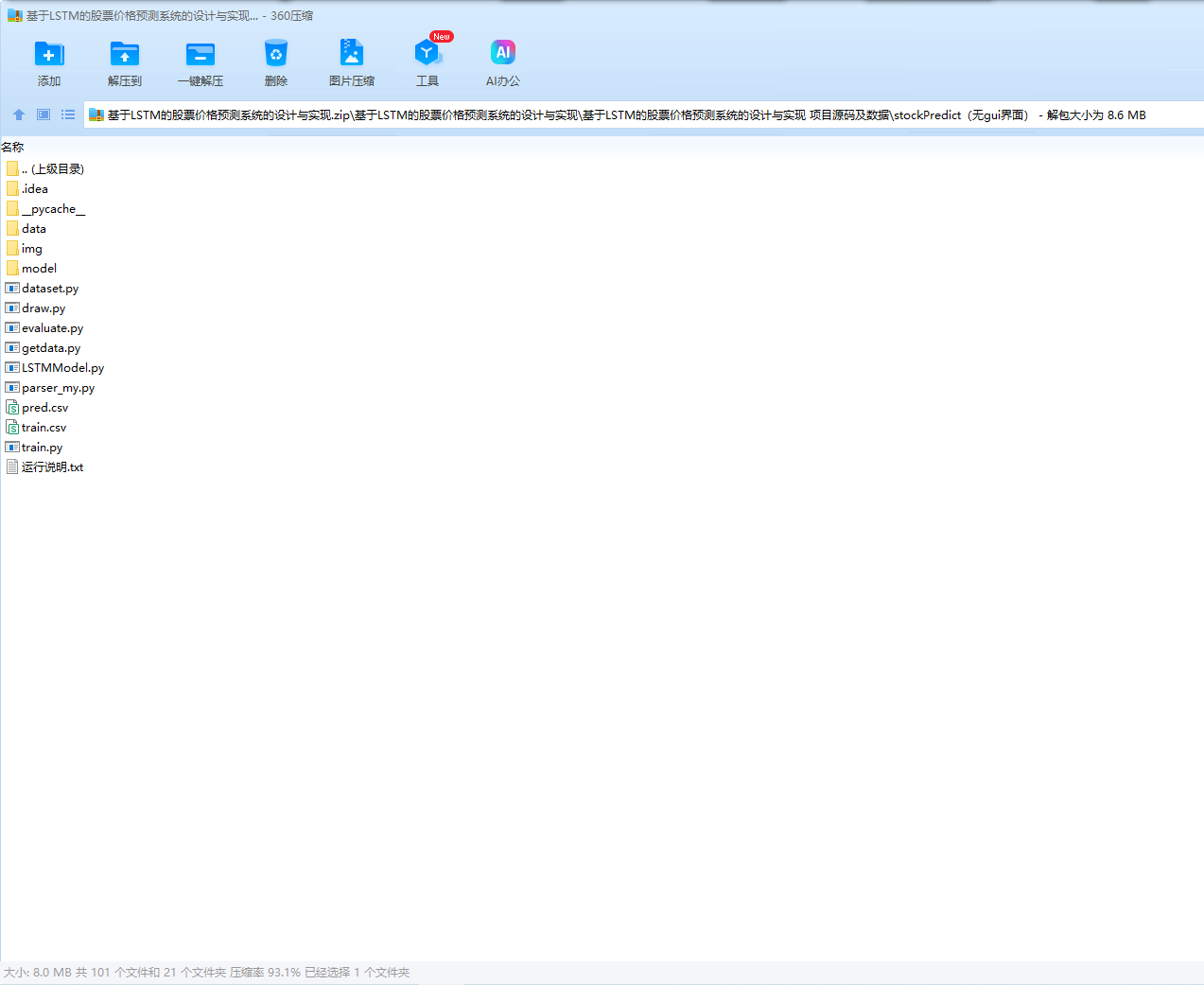Image resolution: width=1204 pixels, height=985 pixels.
Task: Switch to icon view mode button
Action: (44, 114)
